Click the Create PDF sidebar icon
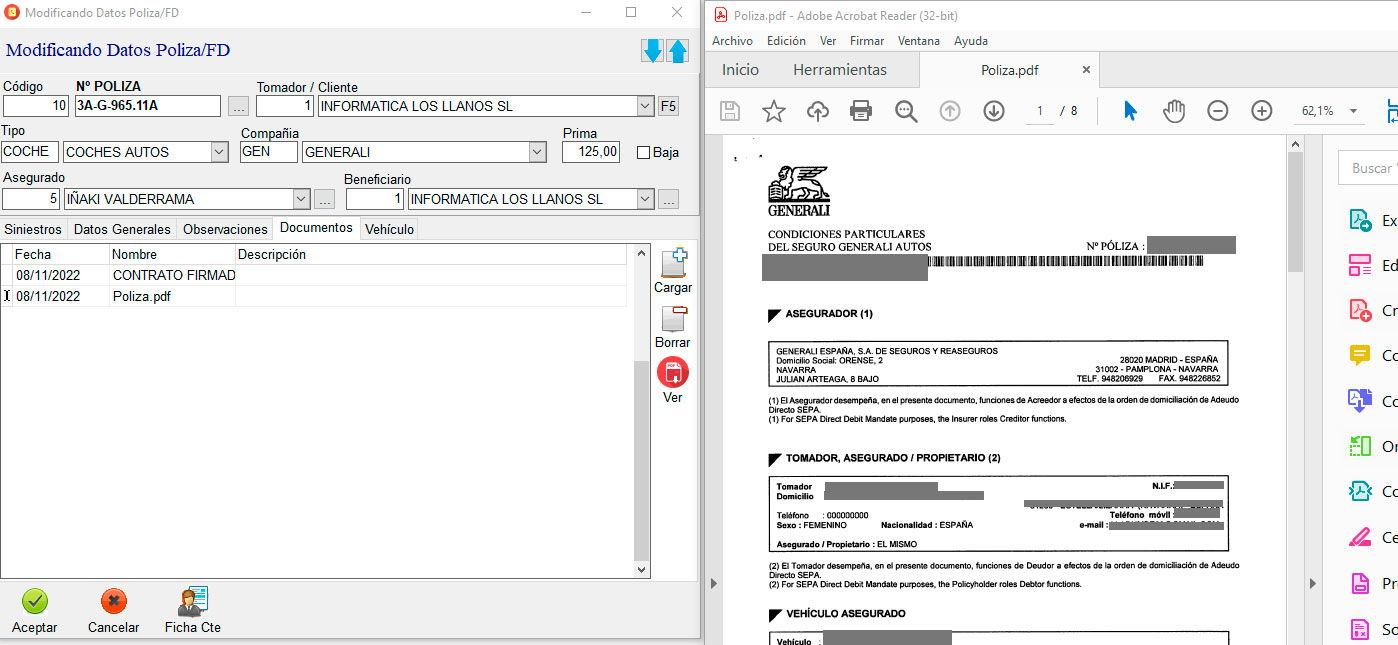The width and height of the screenshot is (1398, 645). tap(1360, 310)
